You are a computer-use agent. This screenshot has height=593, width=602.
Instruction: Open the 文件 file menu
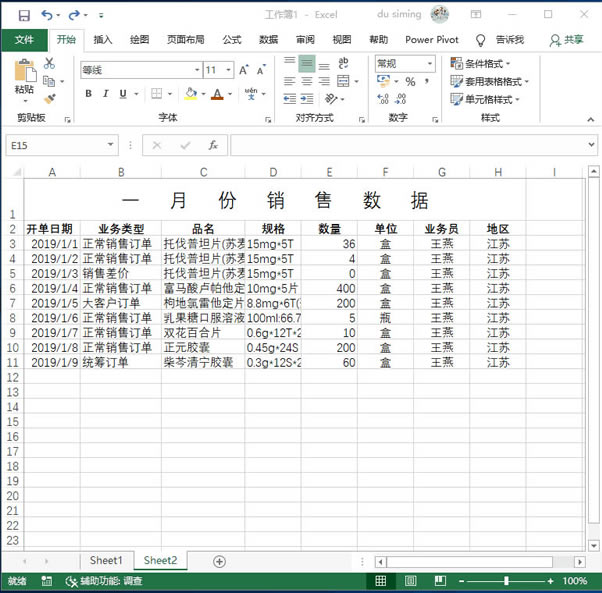(24, 40)
